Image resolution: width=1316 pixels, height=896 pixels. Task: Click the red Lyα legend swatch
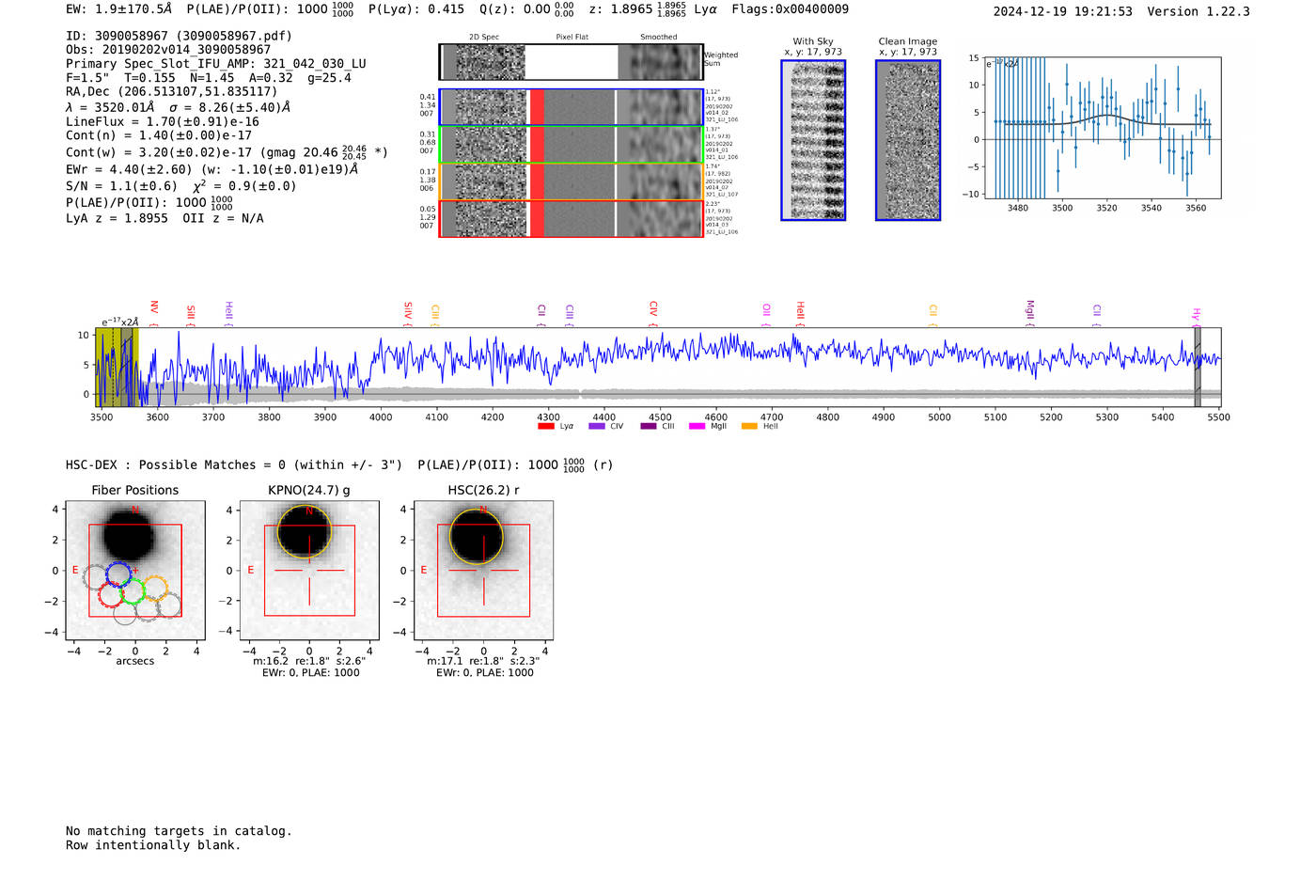click(x=545, y=426)
